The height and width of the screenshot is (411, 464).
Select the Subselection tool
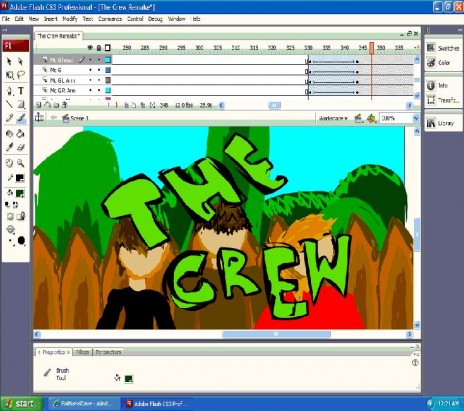(x=21, y=61)
